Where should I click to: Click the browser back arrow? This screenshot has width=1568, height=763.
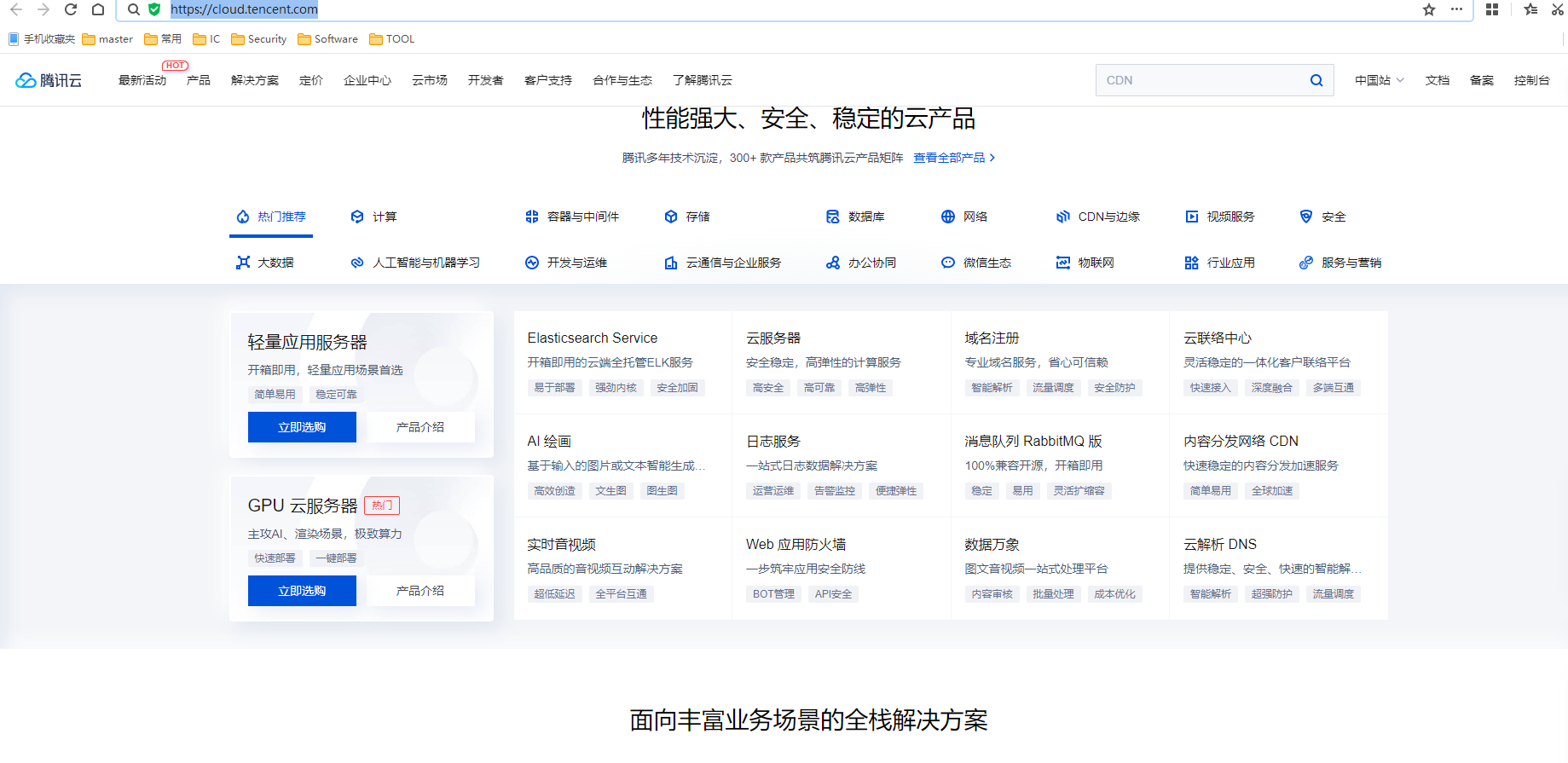16,9
